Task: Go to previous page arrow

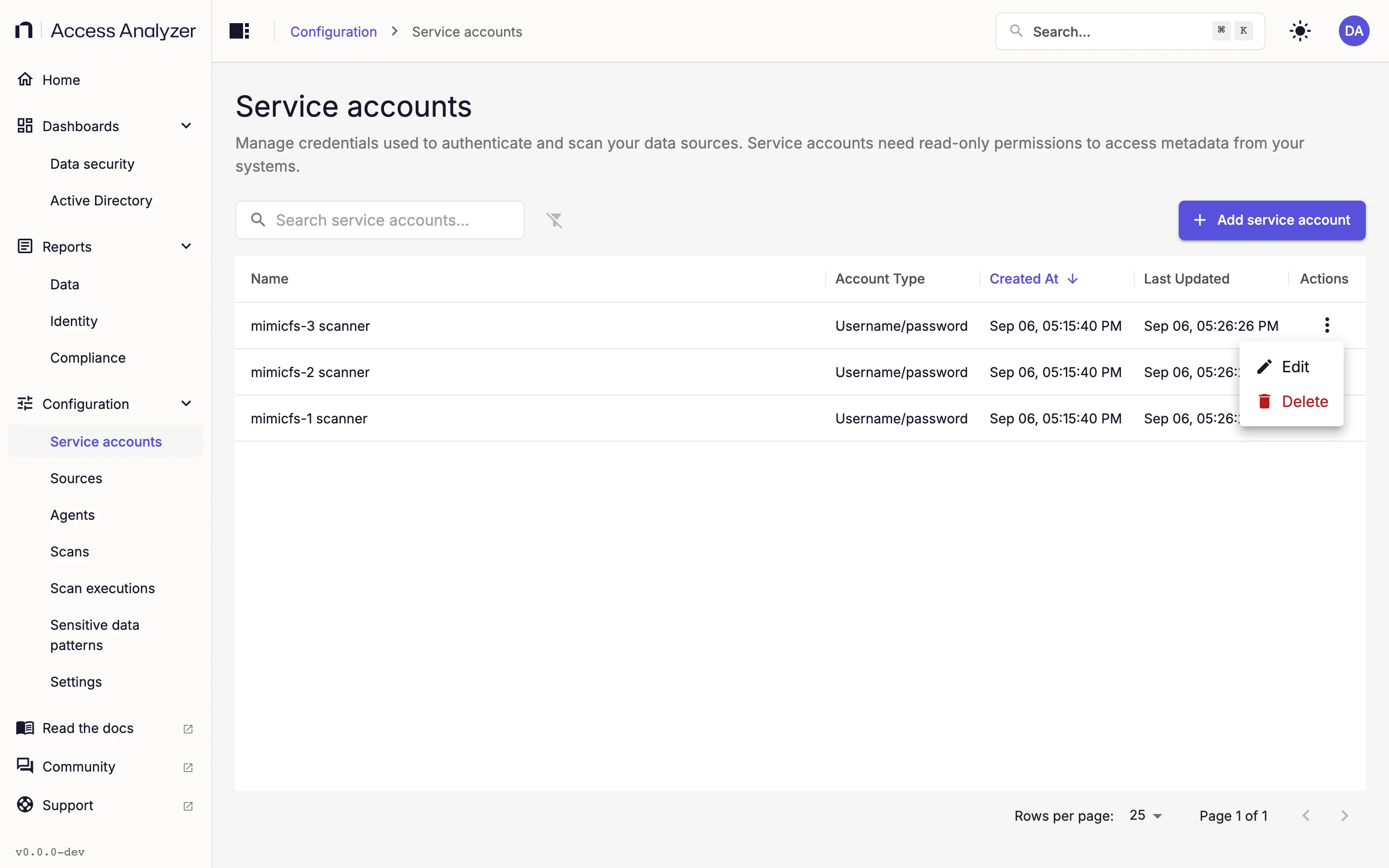Action: 1306,816
